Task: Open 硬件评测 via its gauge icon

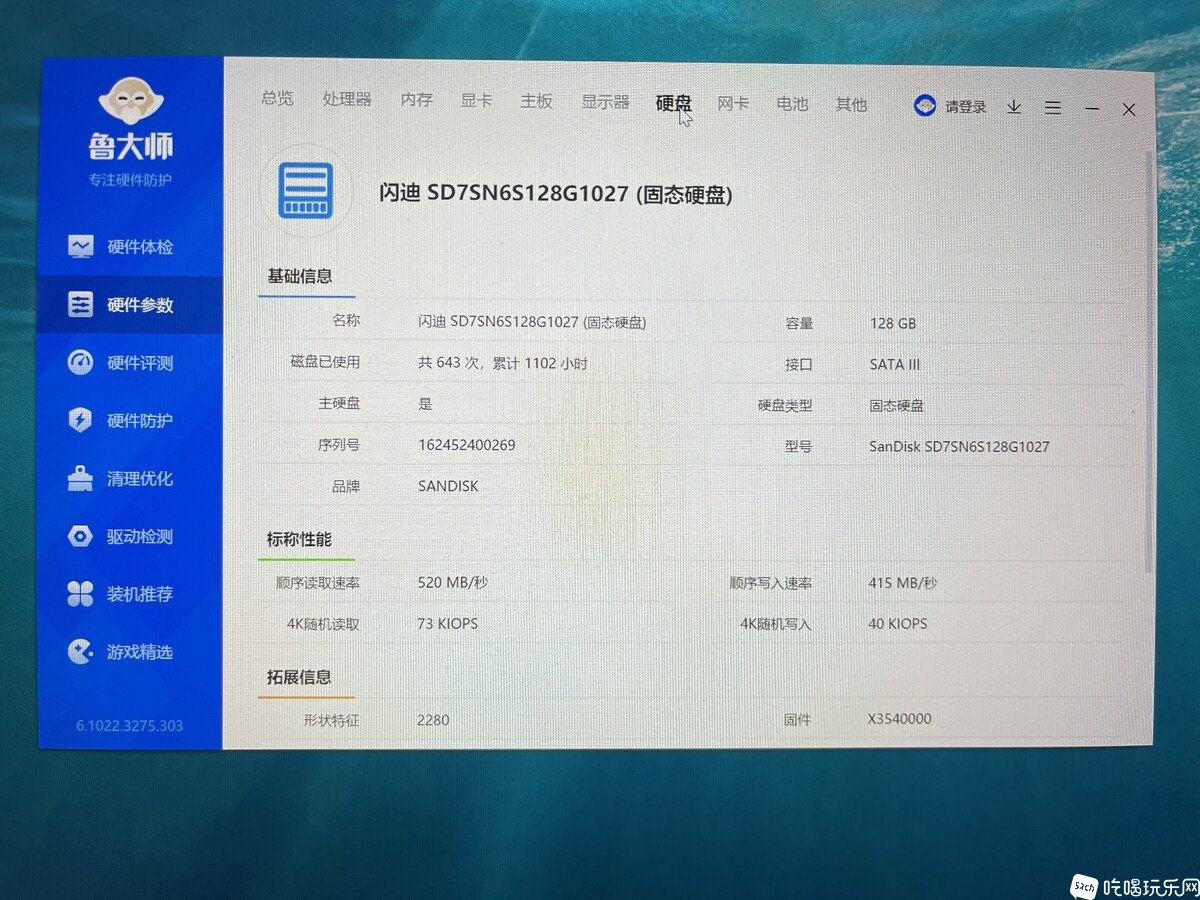Action: point(81,362)
